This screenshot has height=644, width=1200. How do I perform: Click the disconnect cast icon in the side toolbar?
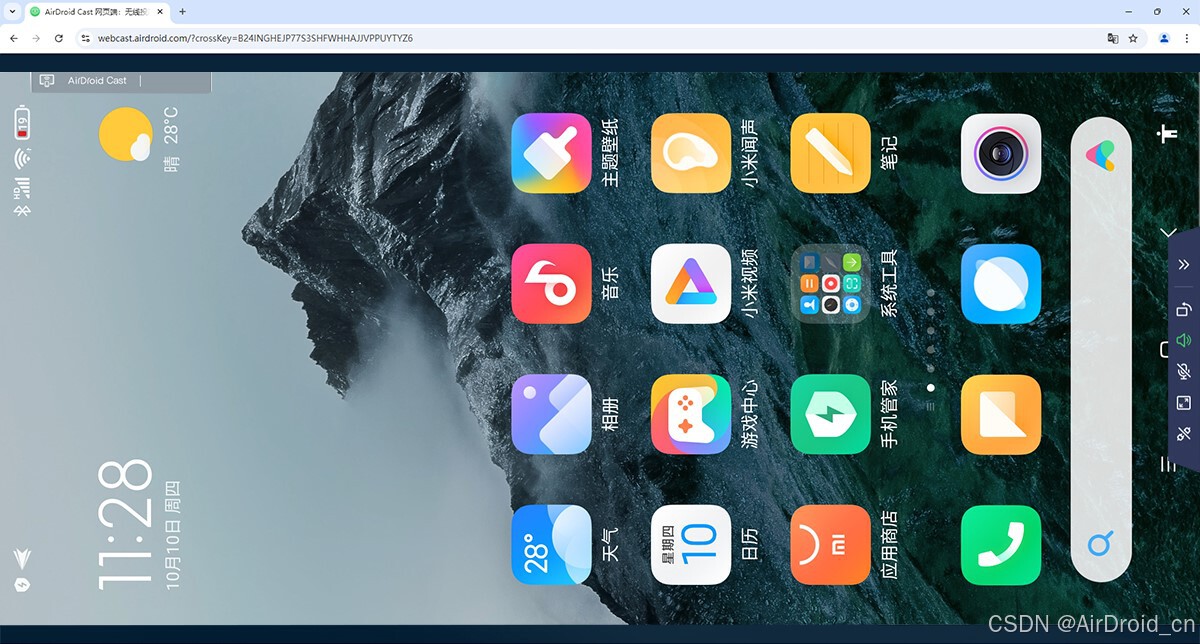click(x=1184, y=434)
